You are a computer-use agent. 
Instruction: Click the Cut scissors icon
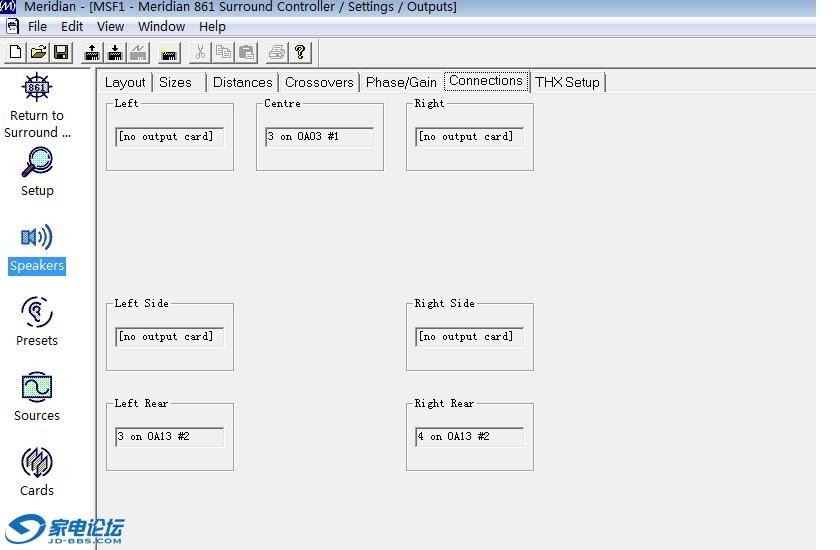(x=200, y=52)
